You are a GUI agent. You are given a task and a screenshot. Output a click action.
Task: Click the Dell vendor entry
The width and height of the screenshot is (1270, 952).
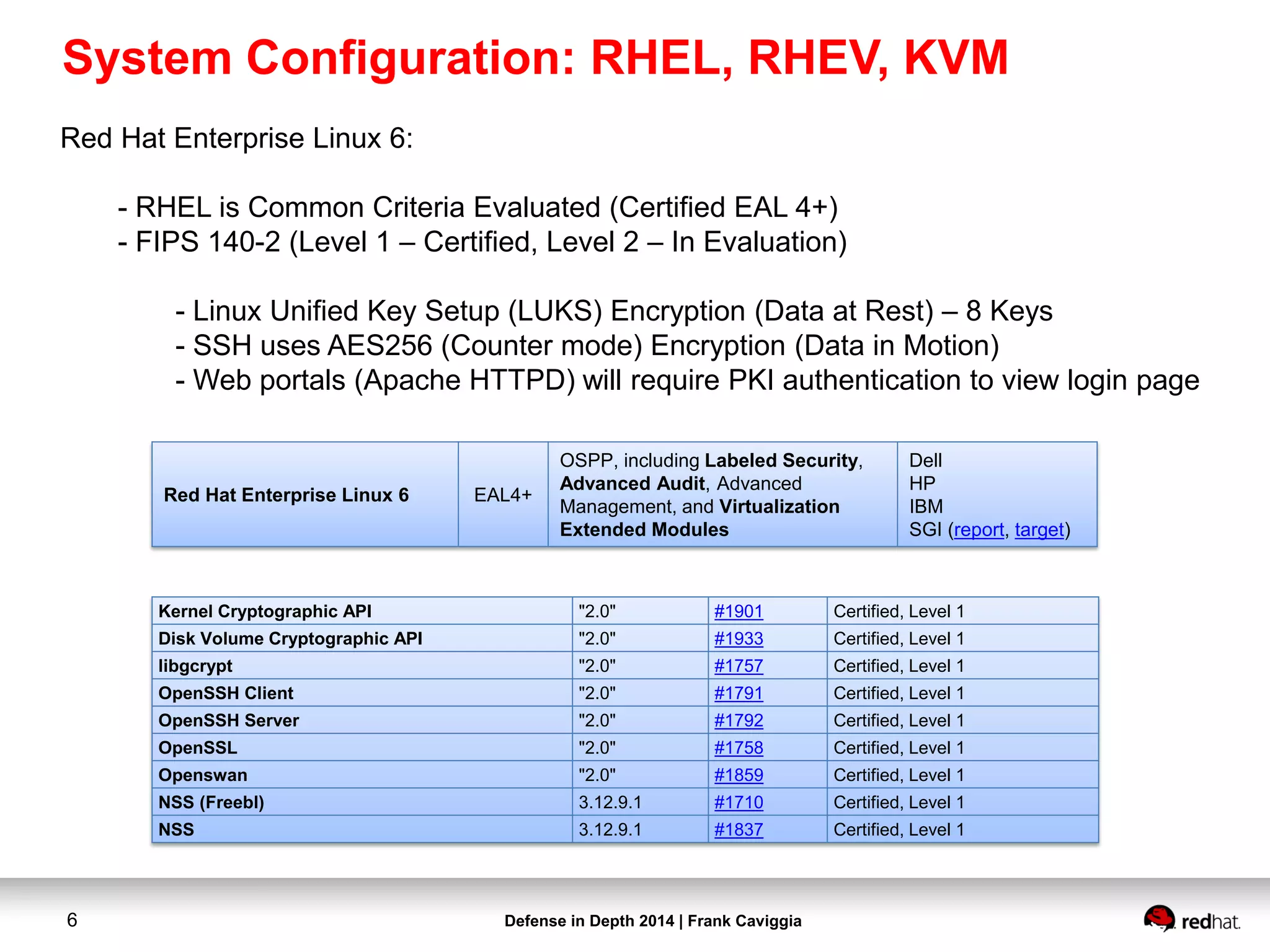925,461
